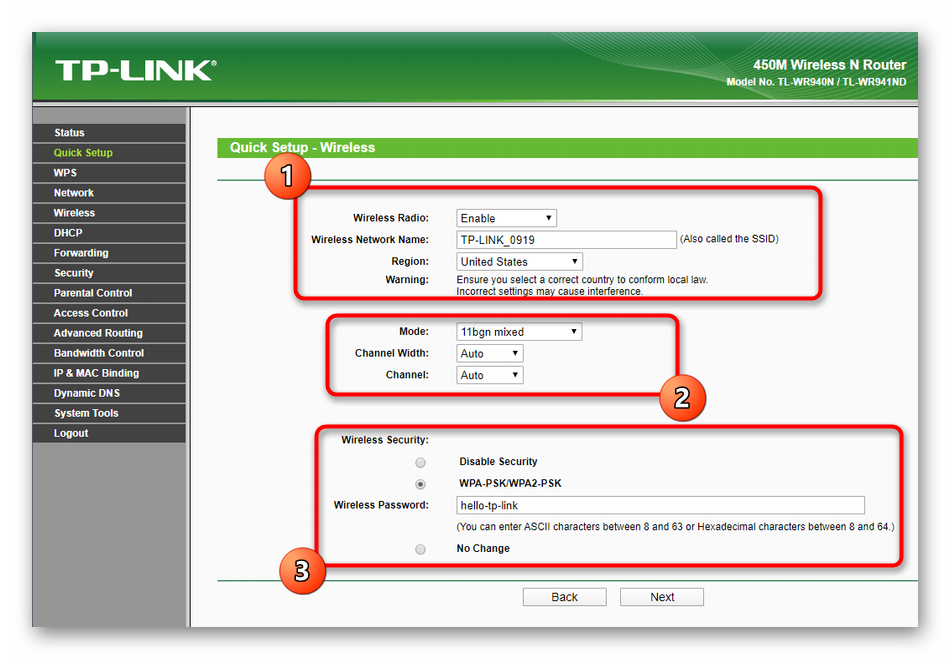Image resolution: width=950 pixels, height=659 pixels.
Task: Expand the Channel Width dropdown
Action: (489, 354)
